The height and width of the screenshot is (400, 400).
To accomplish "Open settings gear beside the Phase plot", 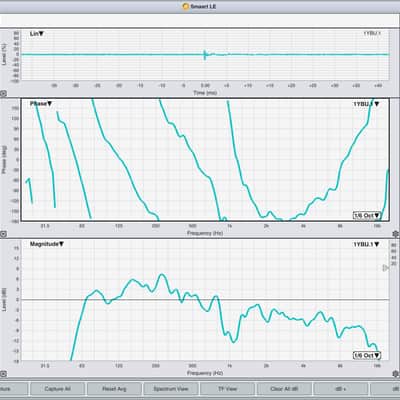I will pyautogui.click(x=396, y=234).
